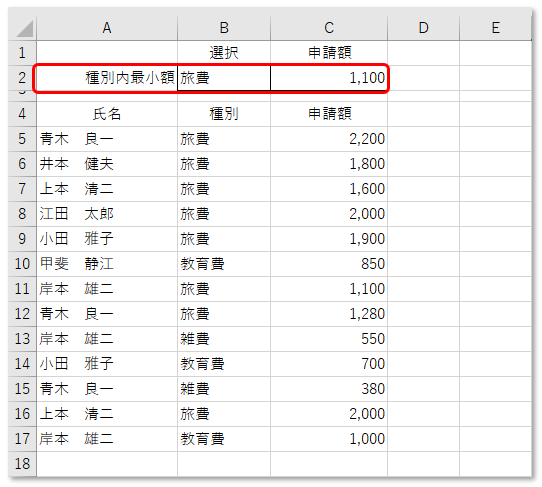Click 教育費 cell in row 17
Image resolution: width=542 pixels, height=487 pixels.
coord(224,439)
